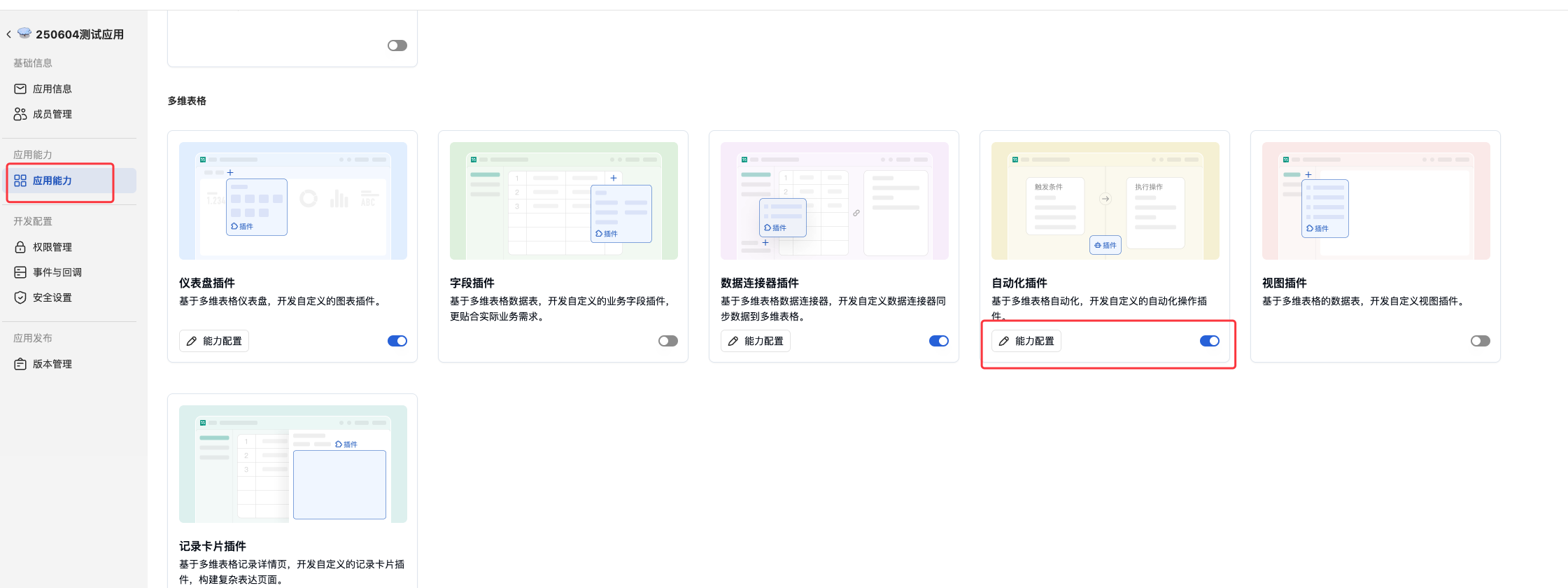The height and width of the screenshot is (588, 1568).
Task: Click 能力配置 under 自动化插件
Action: (1026, 341)
